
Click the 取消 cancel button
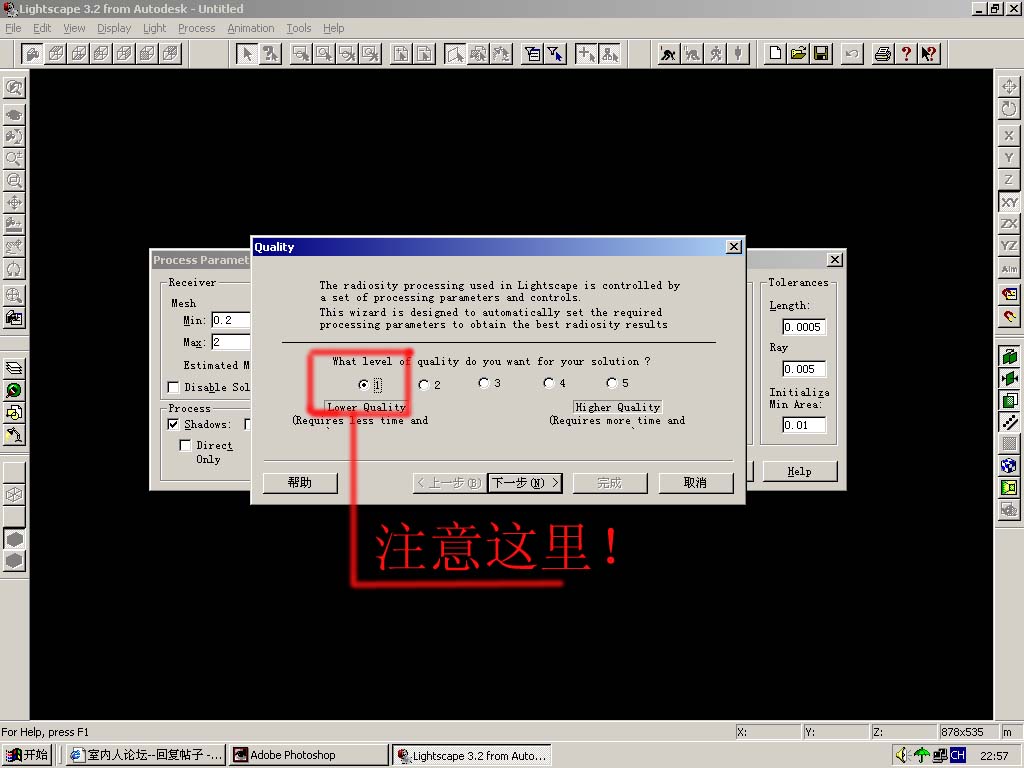tap(696, 483)
